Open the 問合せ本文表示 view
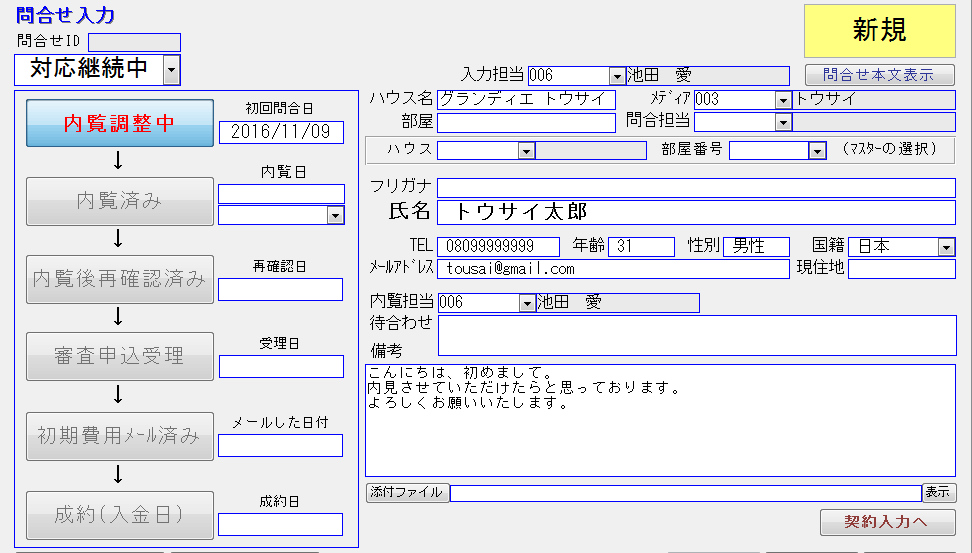 click(879, 75)
